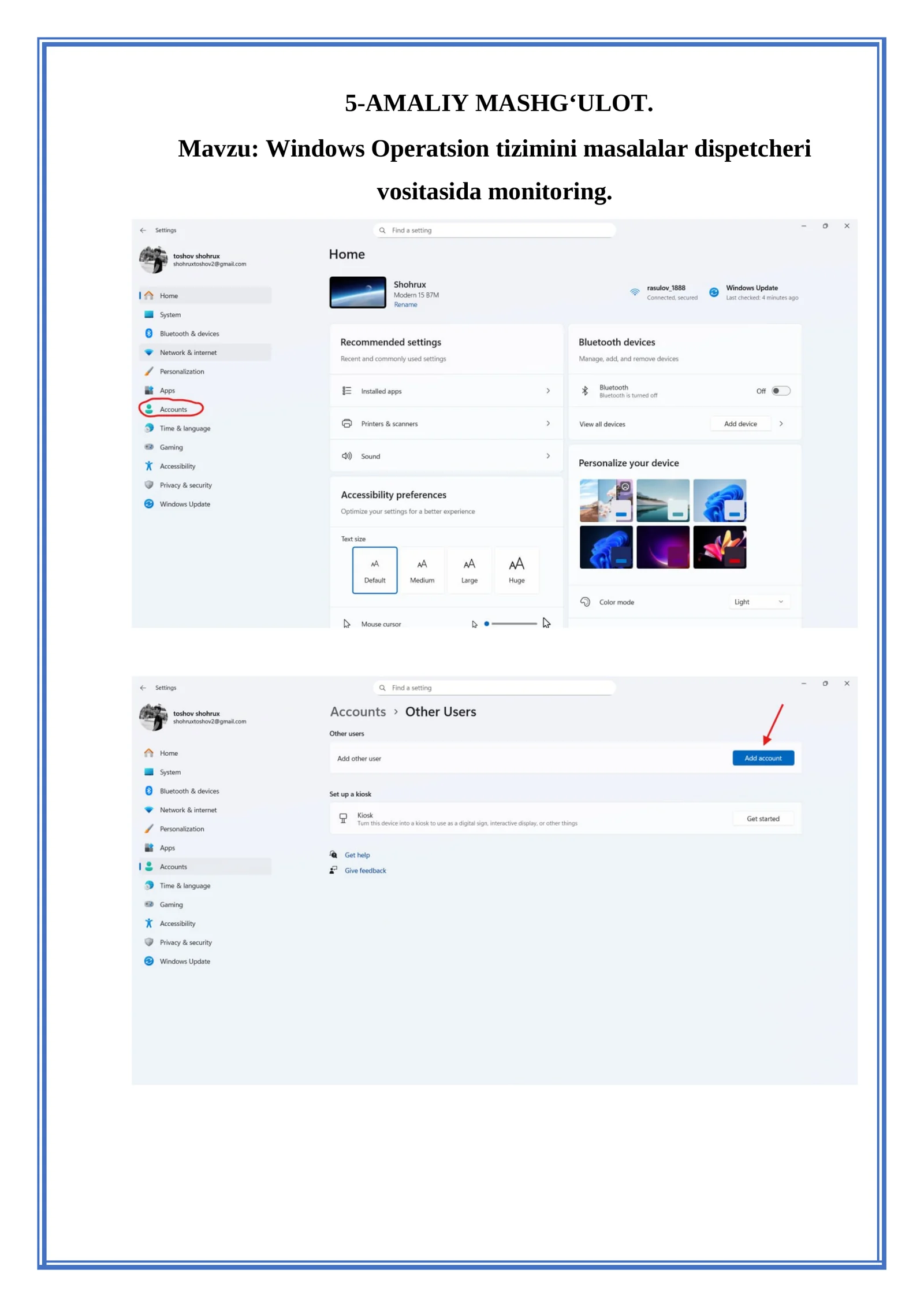The image size is (924, 1307).
Task: Expand Printers & scanners row chevron
Action: pos(548,424)
